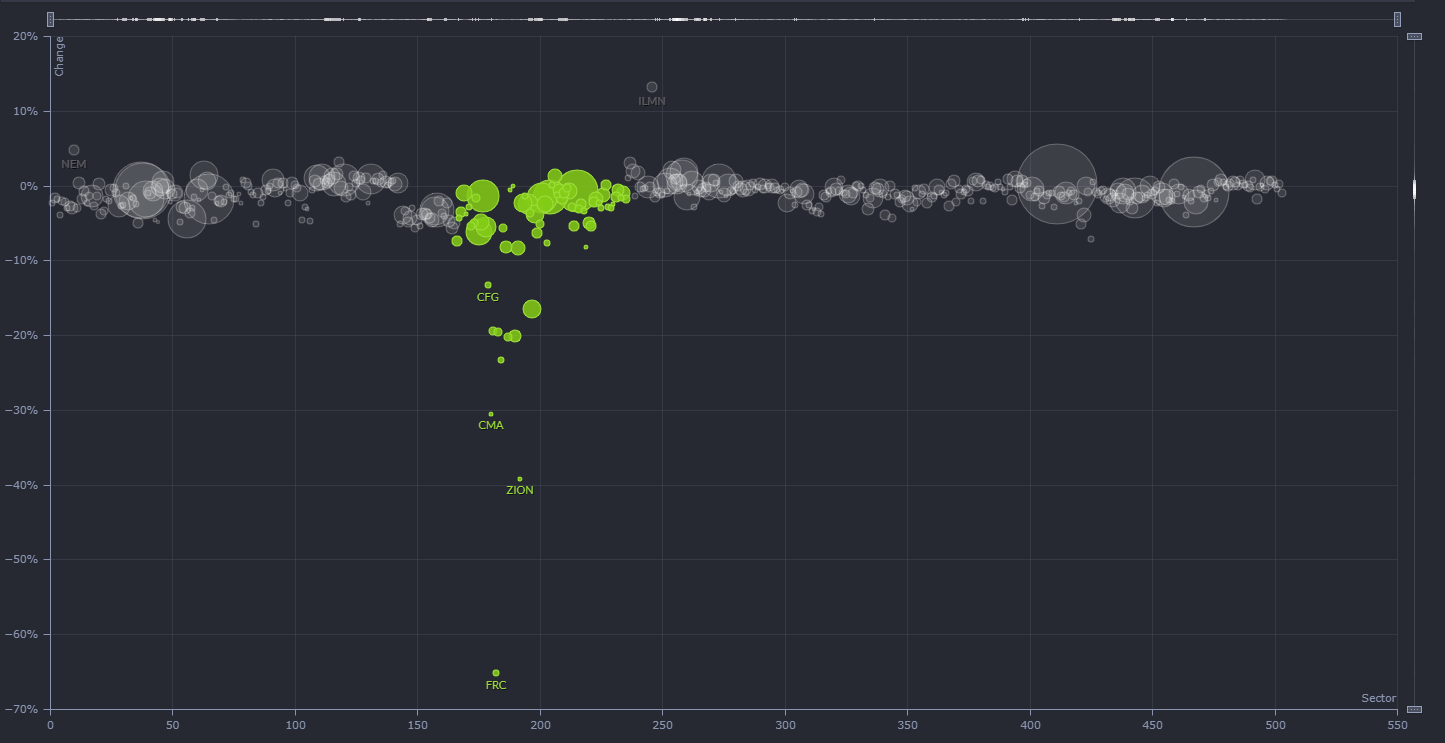The image size is (1445, 743).
Task: Click the 450 x-axis tick label
Action: tap(1152, 723)
